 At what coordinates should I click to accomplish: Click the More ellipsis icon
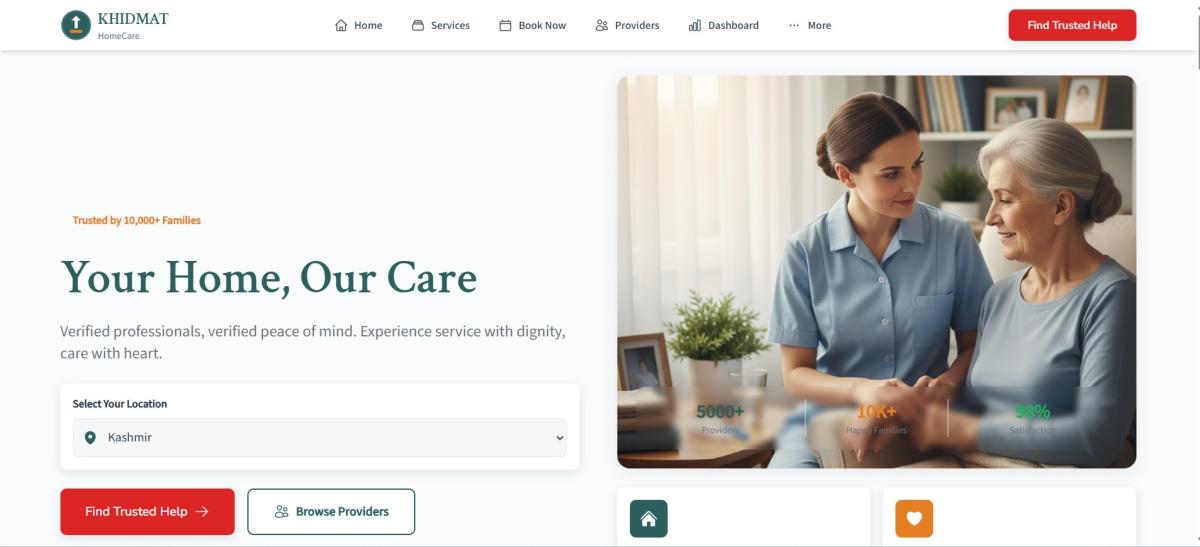[794, 25]
